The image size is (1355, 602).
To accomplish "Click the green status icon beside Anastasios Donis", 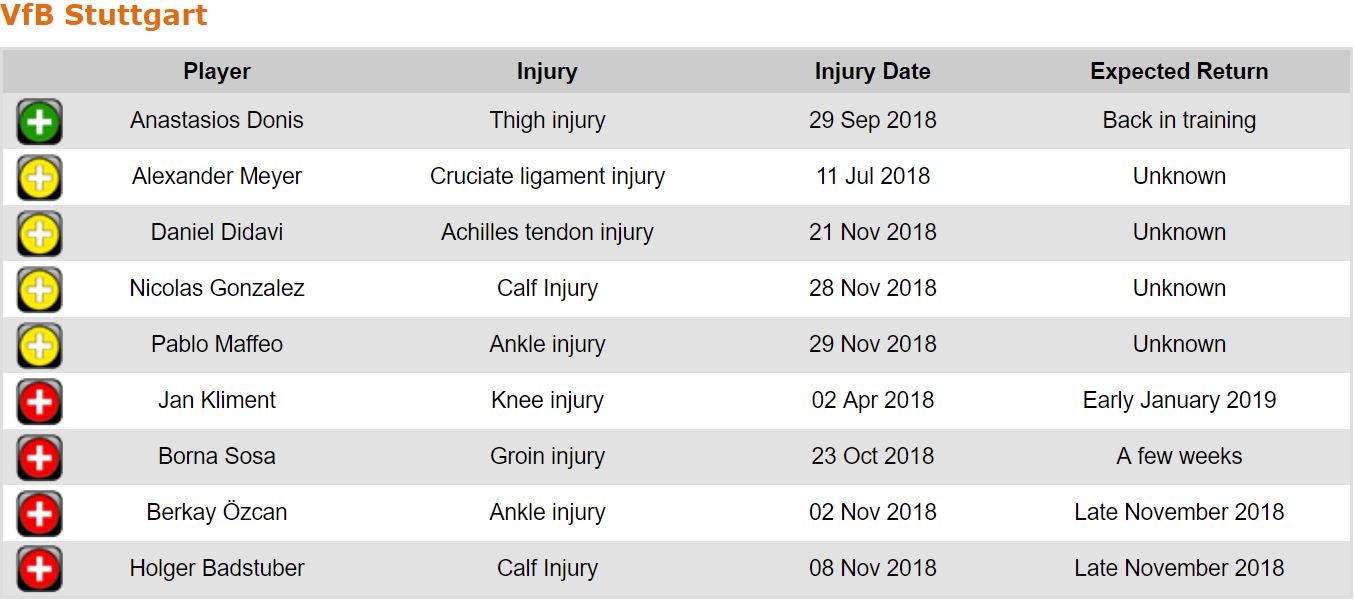I will click(39, 122).
